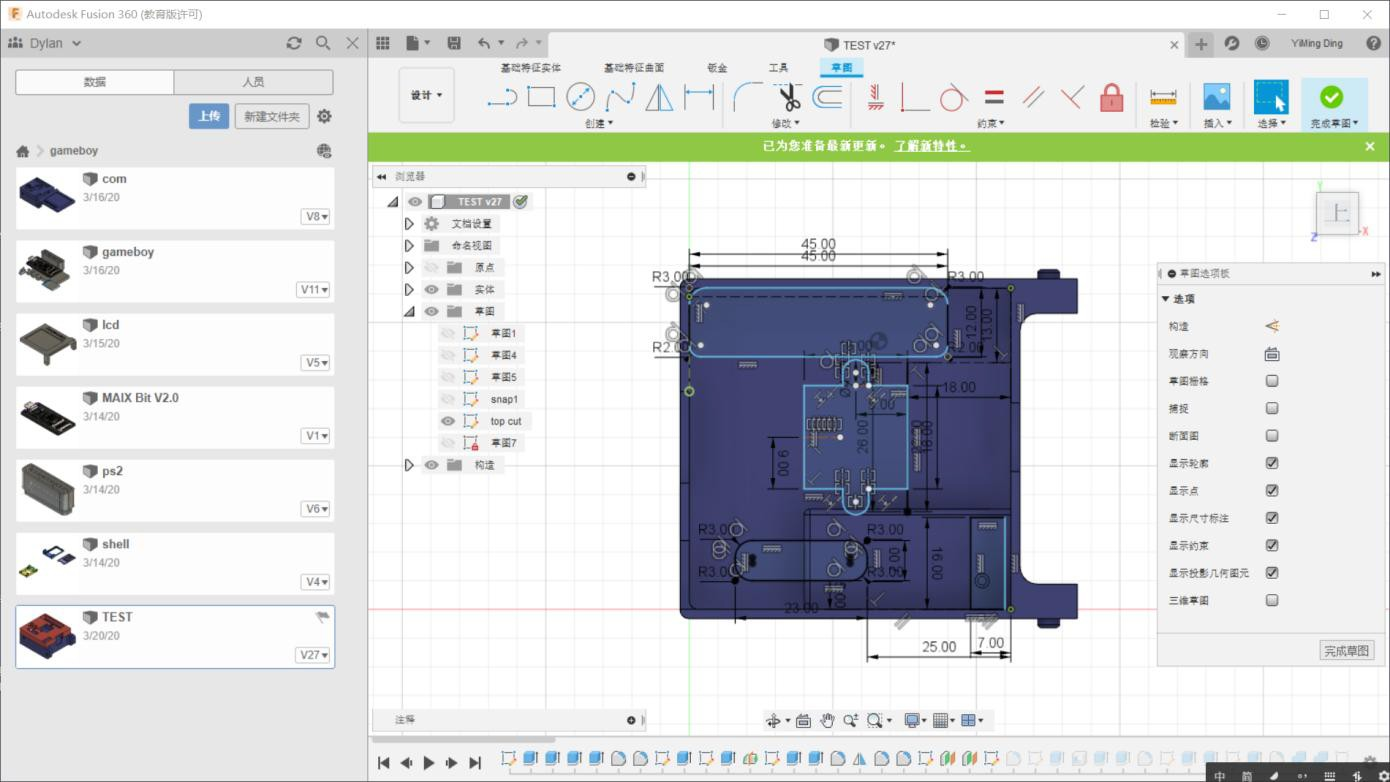Screen dimensions: 1390x782
Task: Activate the Fillet sketch tool
Action: pos(748,97)
